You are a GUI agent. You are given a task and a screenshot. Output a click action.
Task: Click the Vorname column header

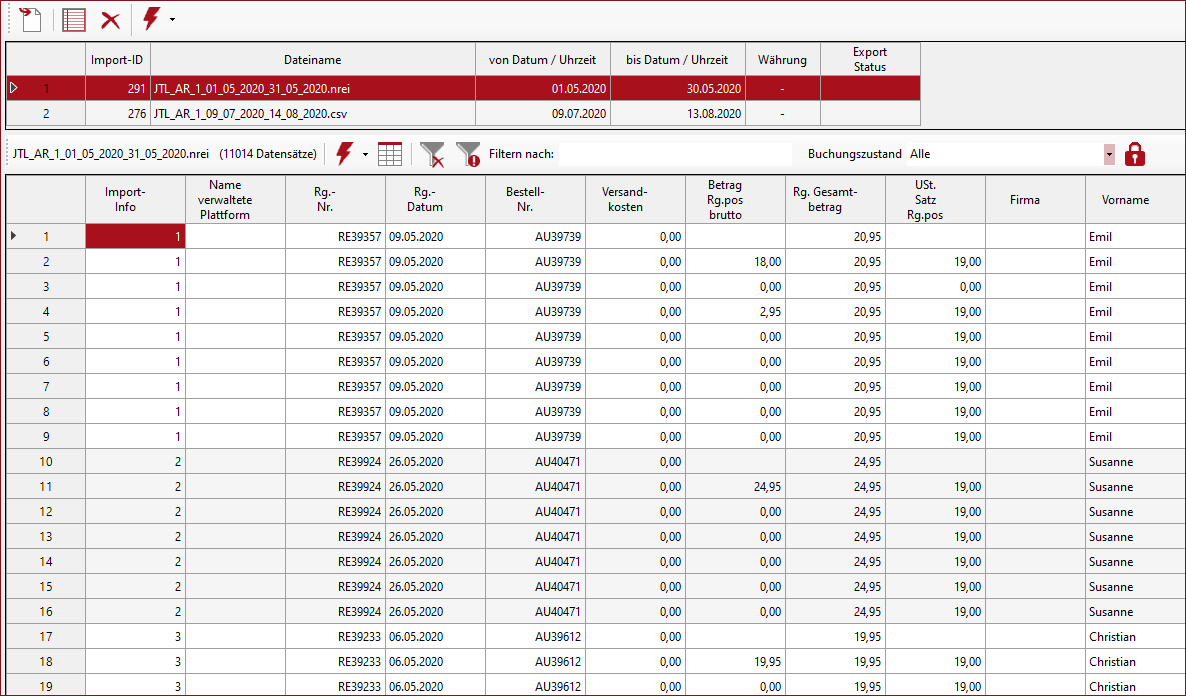click(x=1125, y=199)
